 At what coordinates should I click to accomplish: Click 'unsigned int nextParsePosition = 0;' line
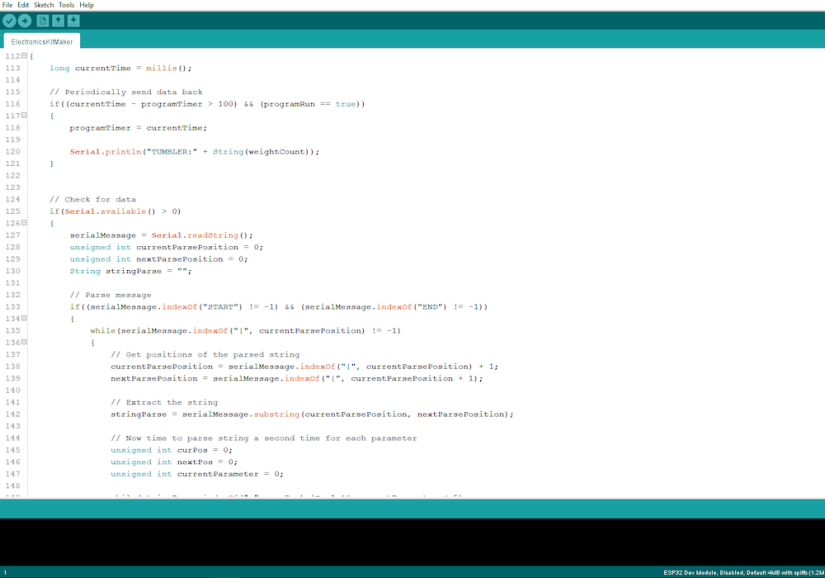tap(158, 259)
